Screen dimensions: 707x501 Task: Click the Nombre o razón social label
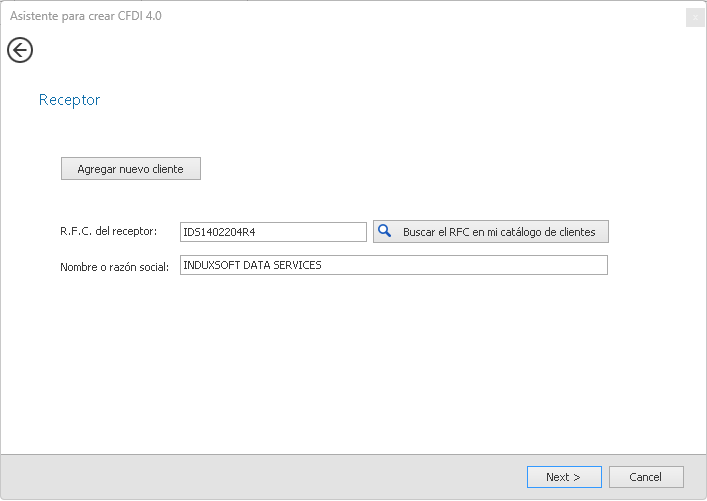point(114,266)
